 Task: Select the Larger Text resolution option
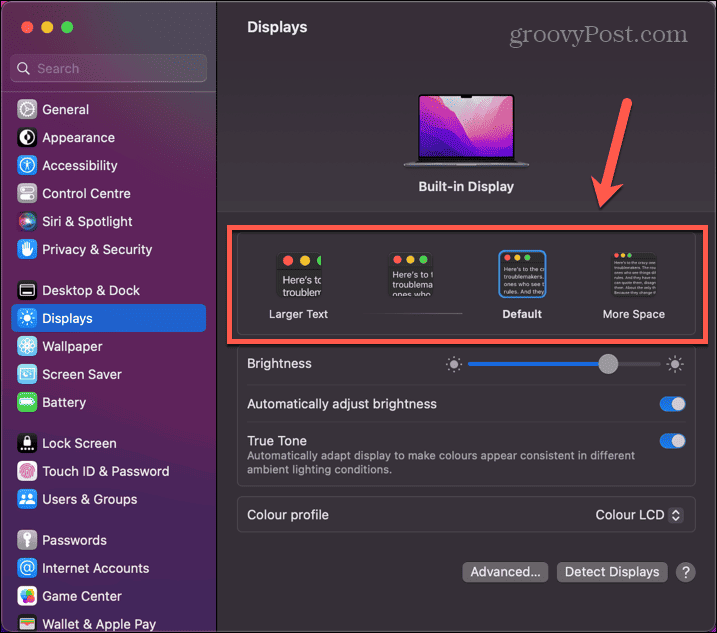tap(299, 286)
